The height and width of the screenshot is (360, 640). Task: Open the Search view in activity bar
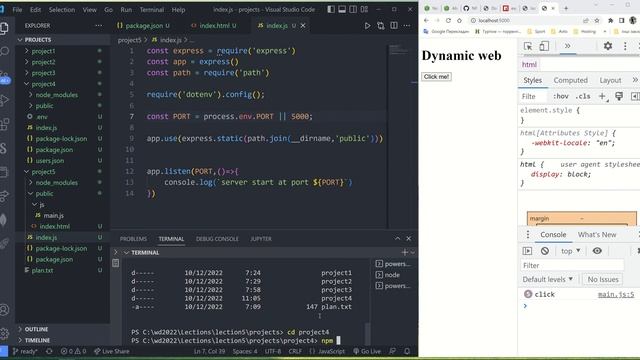point(5,51)
